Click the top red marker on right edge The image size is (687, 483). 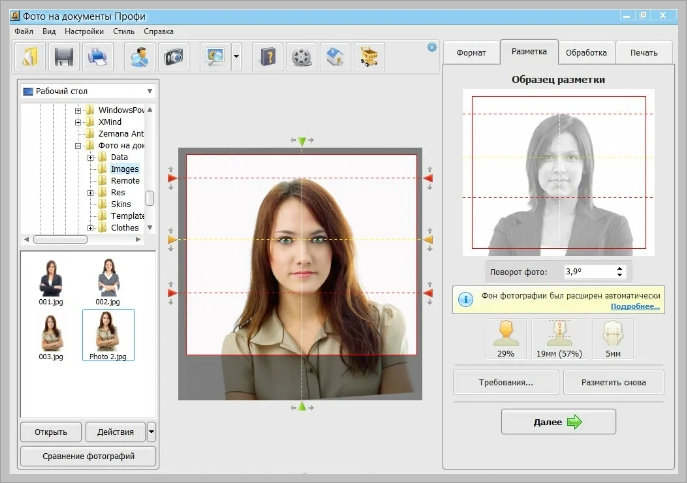pos(428,178)
